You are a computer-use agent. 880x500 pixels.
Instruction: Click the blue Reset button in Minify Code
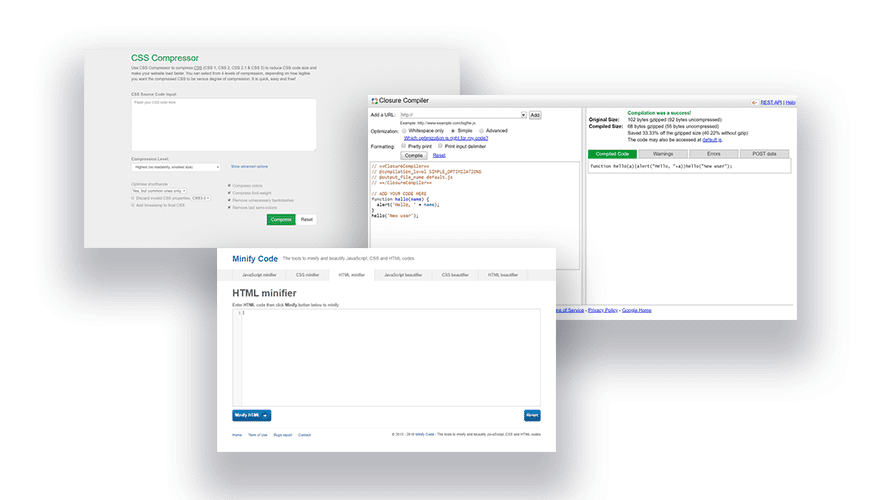[532, 415]
